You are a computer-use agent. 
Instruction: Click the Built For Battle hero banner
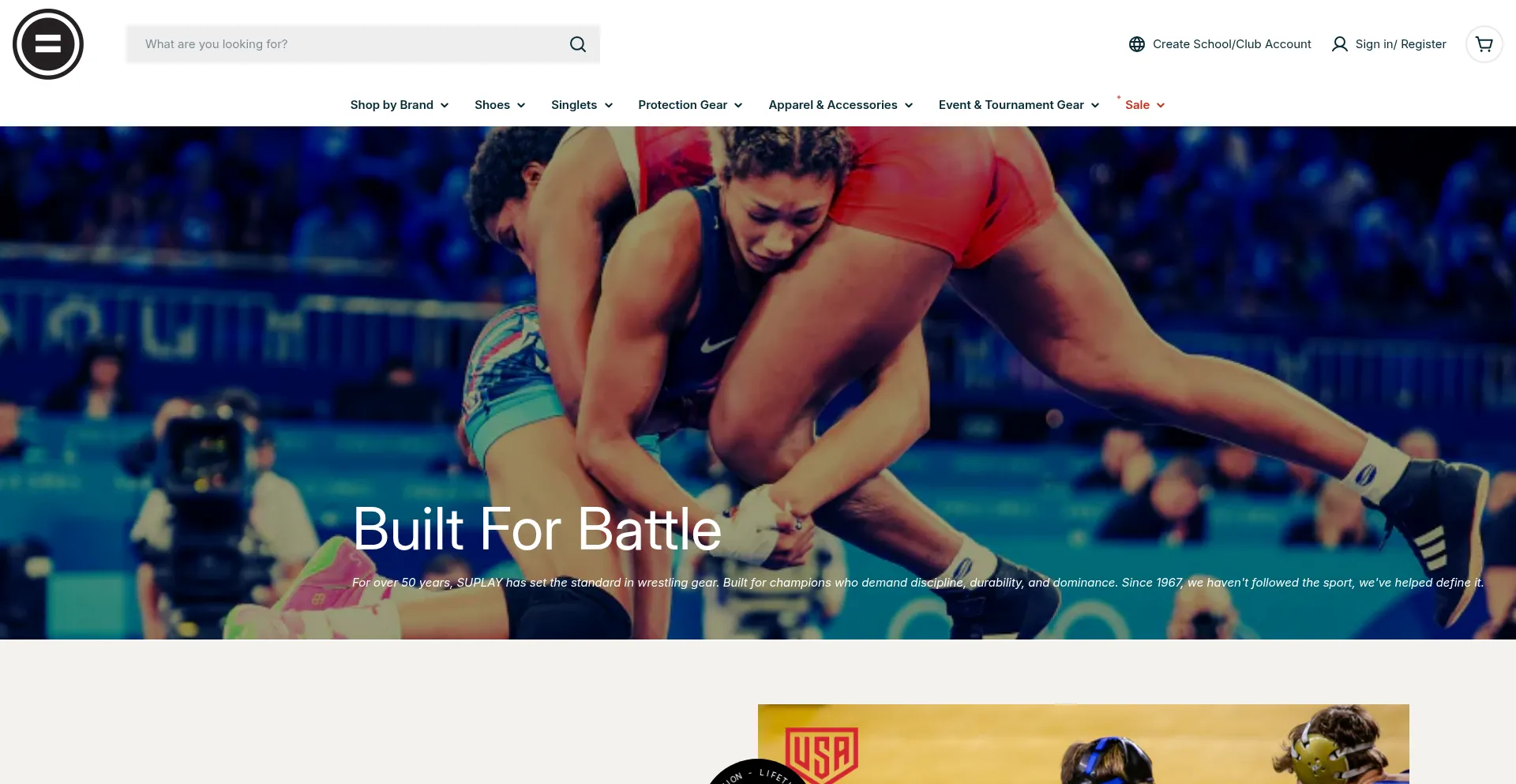tap(758, 383)
